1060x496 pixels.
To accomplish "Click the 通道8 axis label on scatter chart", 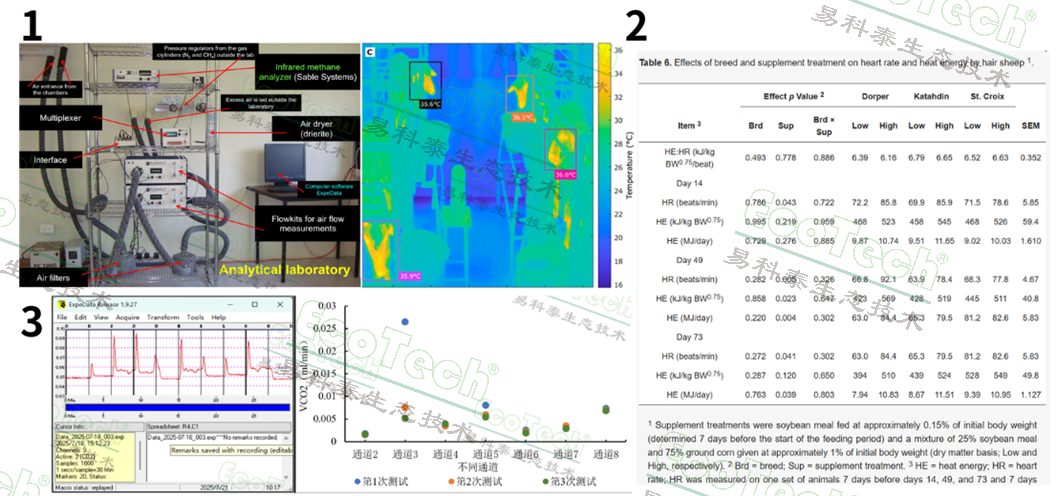I will click(605, 453).
